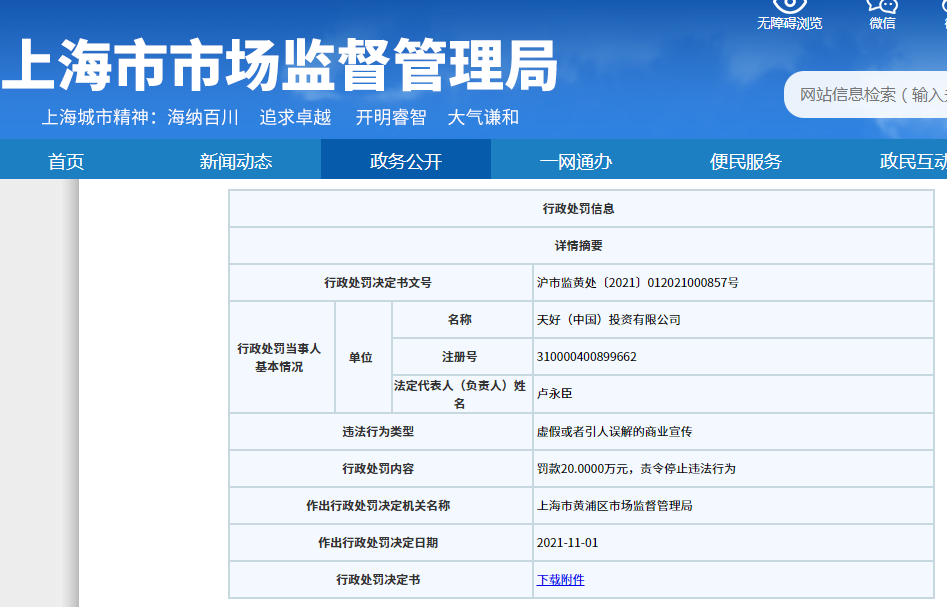Viewport: 947px width, 607px height.
Task: Click the 上海市市场监督管理局 site title
Action: 280,65
